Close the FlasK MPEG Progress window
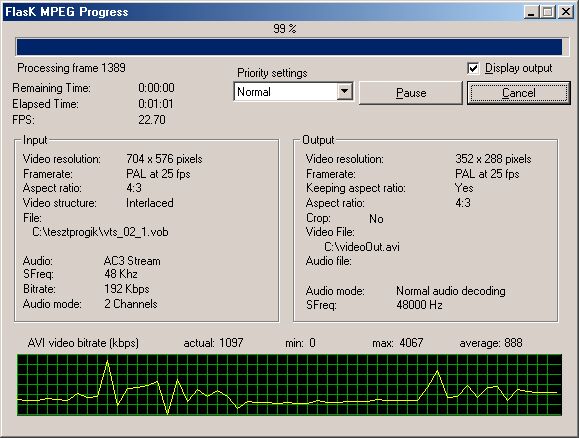The image size is (579, 438). point(565,12)
